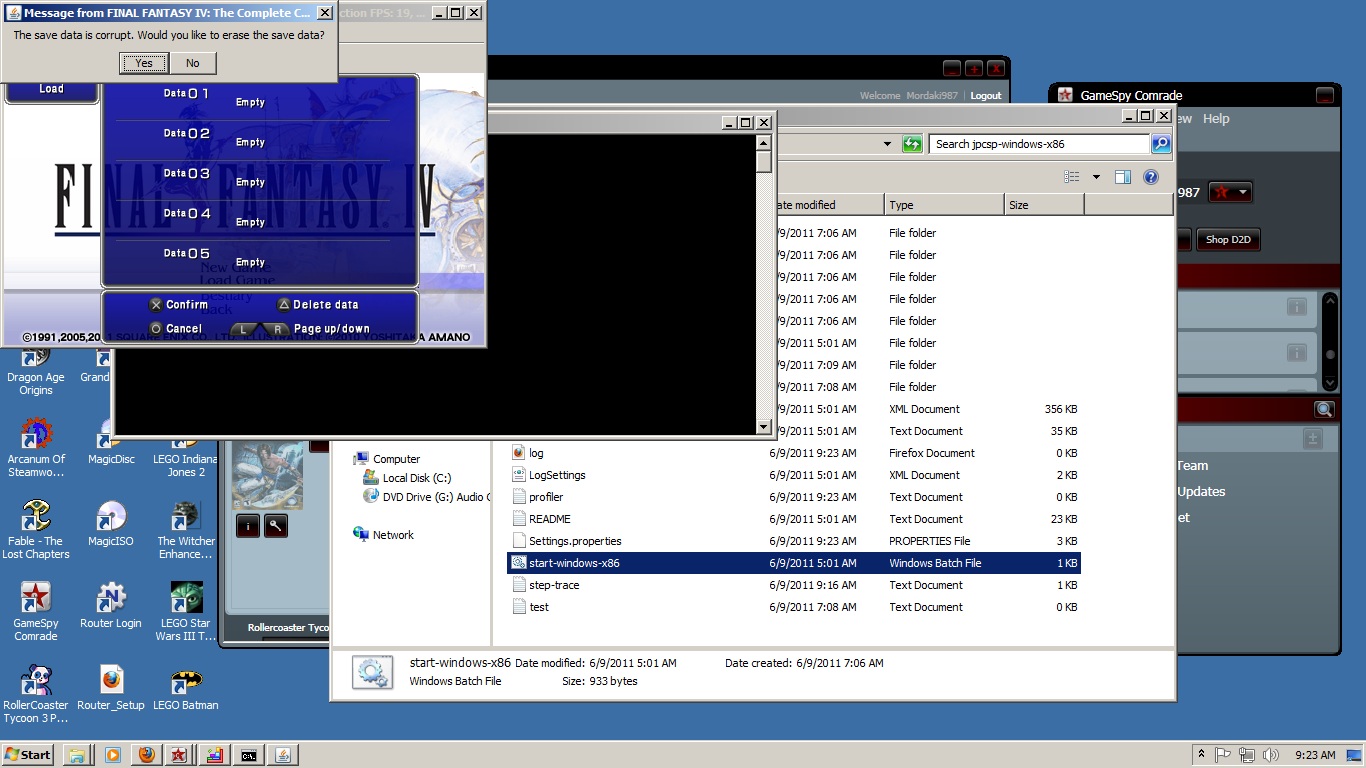Image resolution: width=1366 pixels, height=768 pixels.
Task: Click No in the corrupt save dialog
Action: point(192,63)
